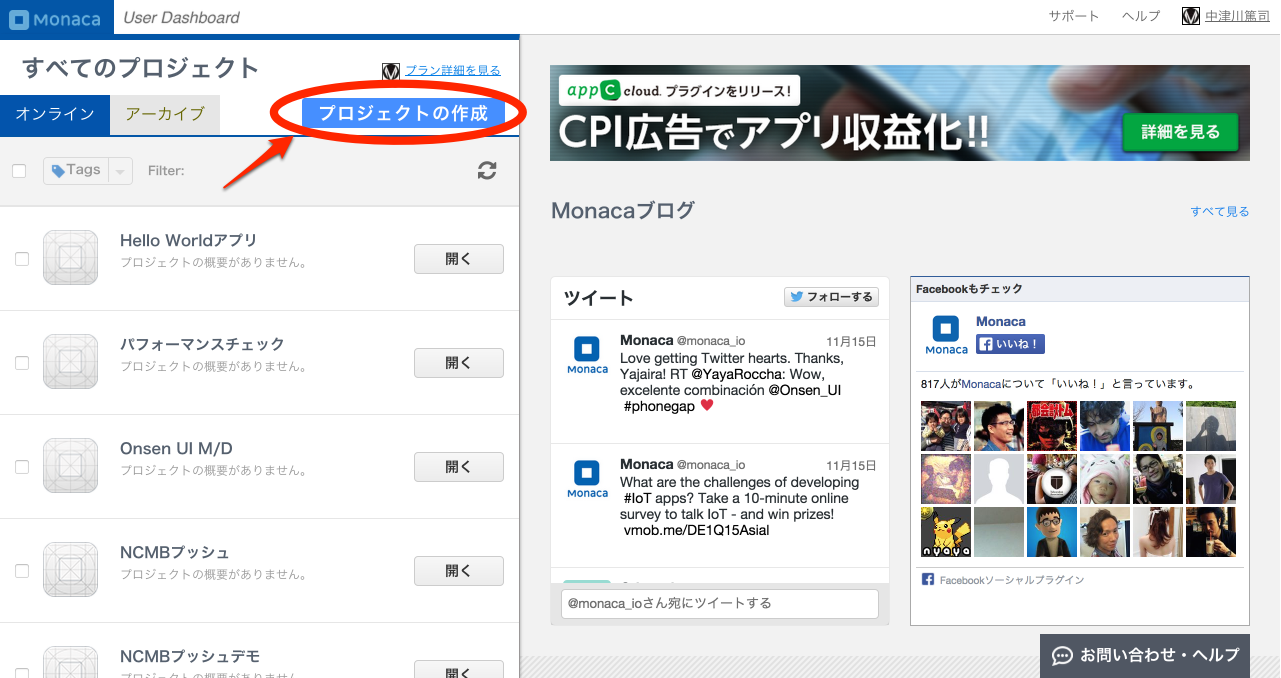Click the Monaca Facebook page logo
This screenshot has width=1281, height=678.
click(x=946, y=335)
